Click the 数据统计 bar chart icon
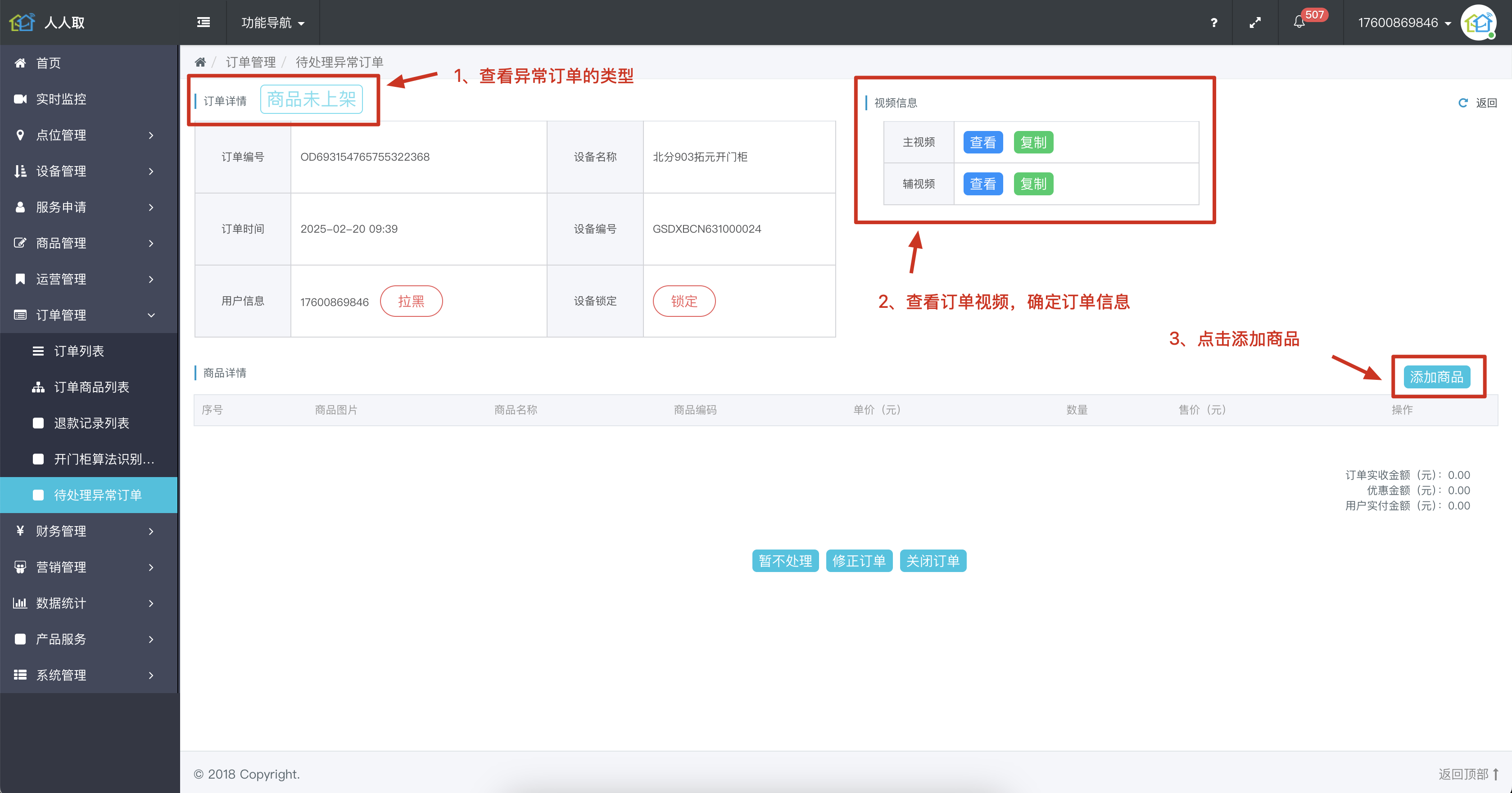The image size is (1512, 793). (x=20, y=603)
